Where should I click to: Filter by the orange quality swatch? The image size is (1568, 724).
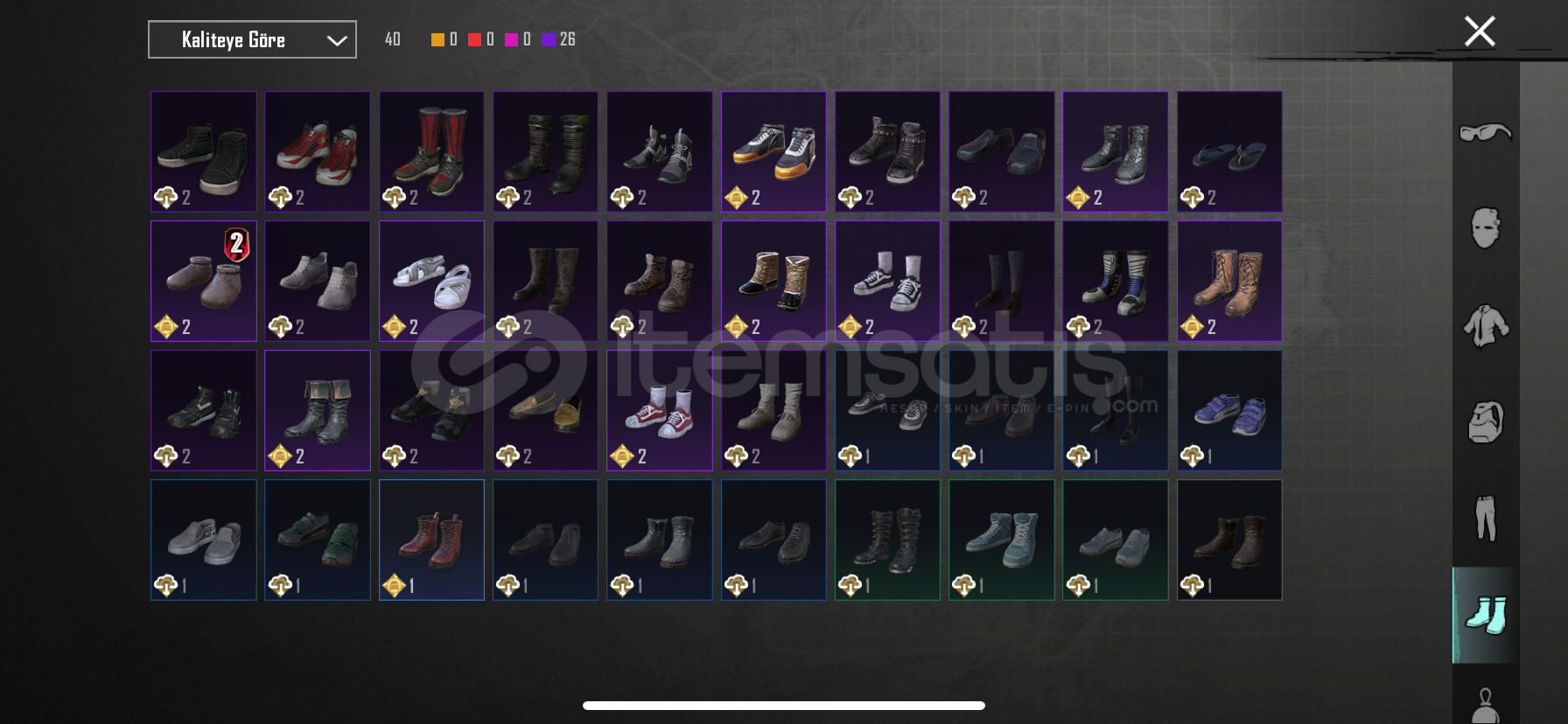(437, 39)
